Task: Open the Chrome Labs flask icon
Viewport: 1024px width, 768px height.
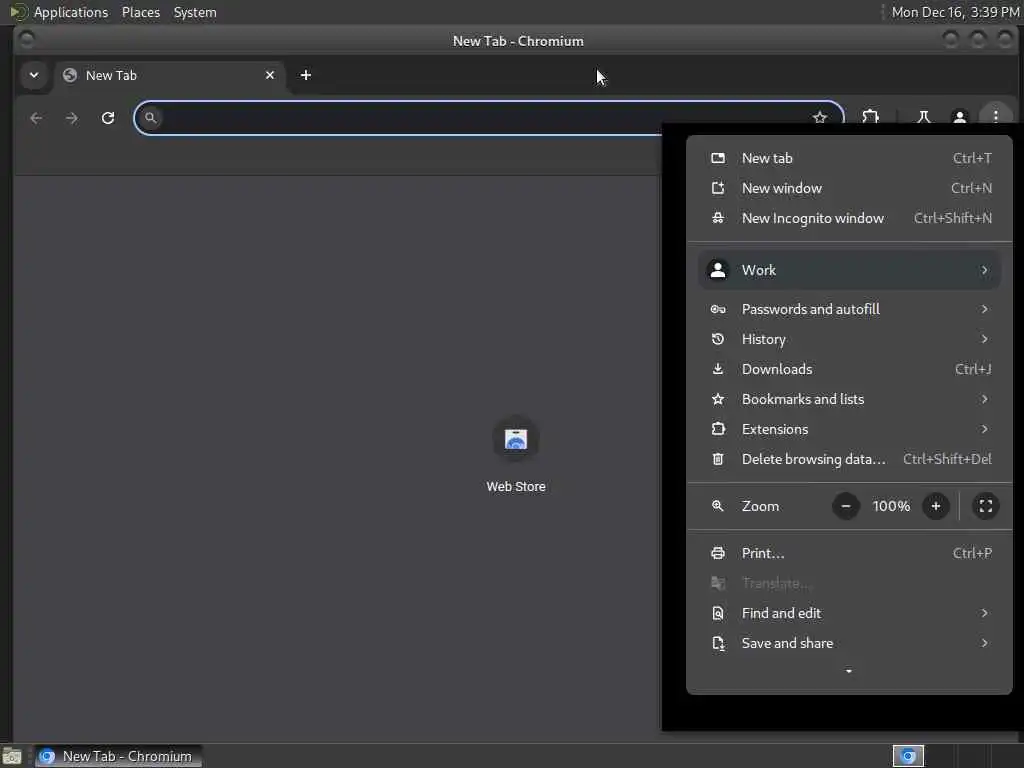Action: click(923, 118)
